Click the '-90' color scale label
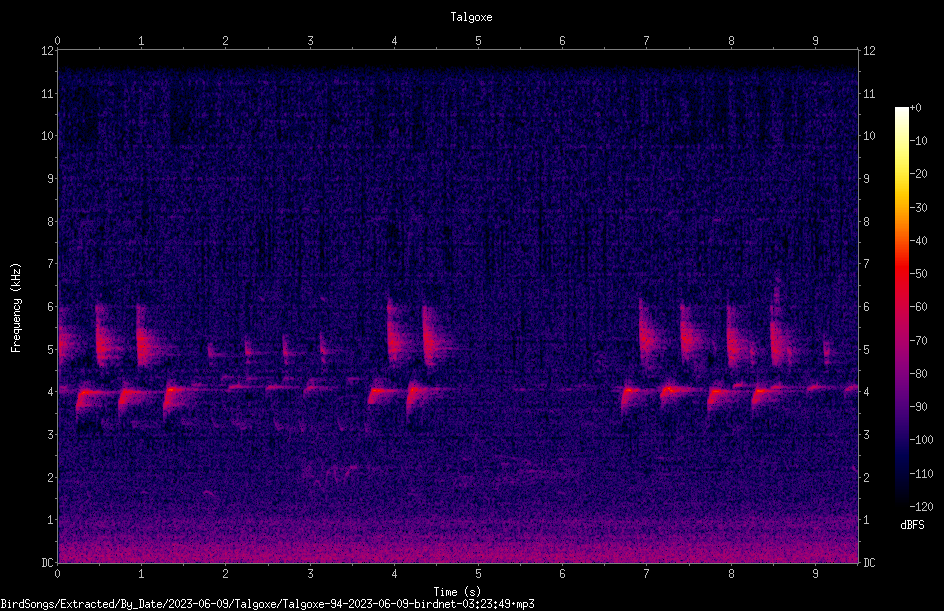Screen dimensions: 944x611 pos(918,407)
